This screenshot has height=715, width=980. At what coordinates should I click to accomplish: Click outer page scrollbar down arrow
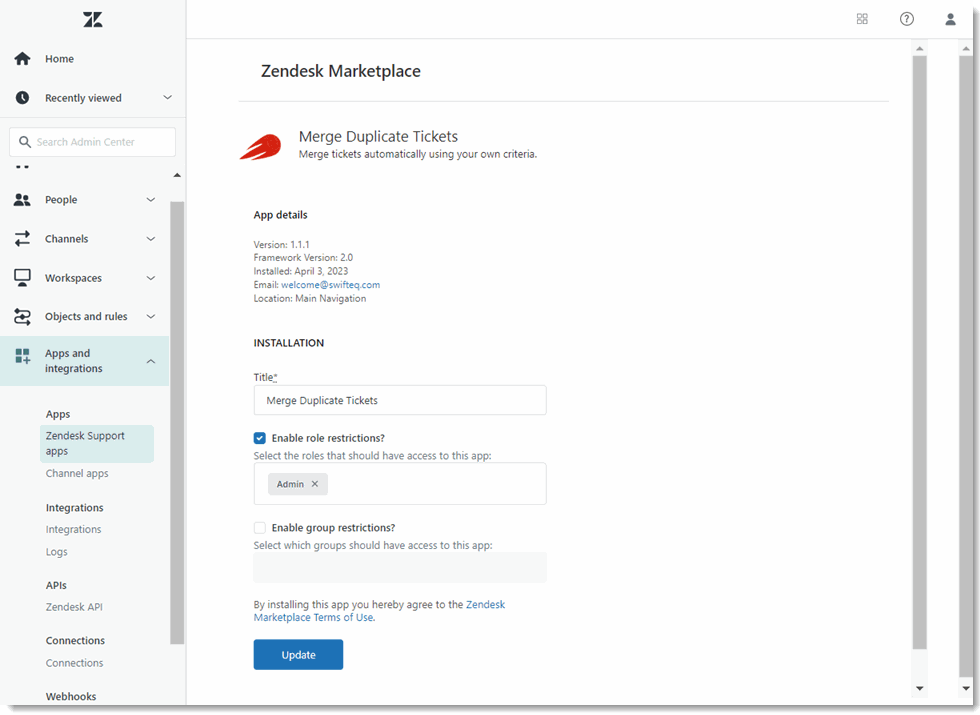pos(966,688)
